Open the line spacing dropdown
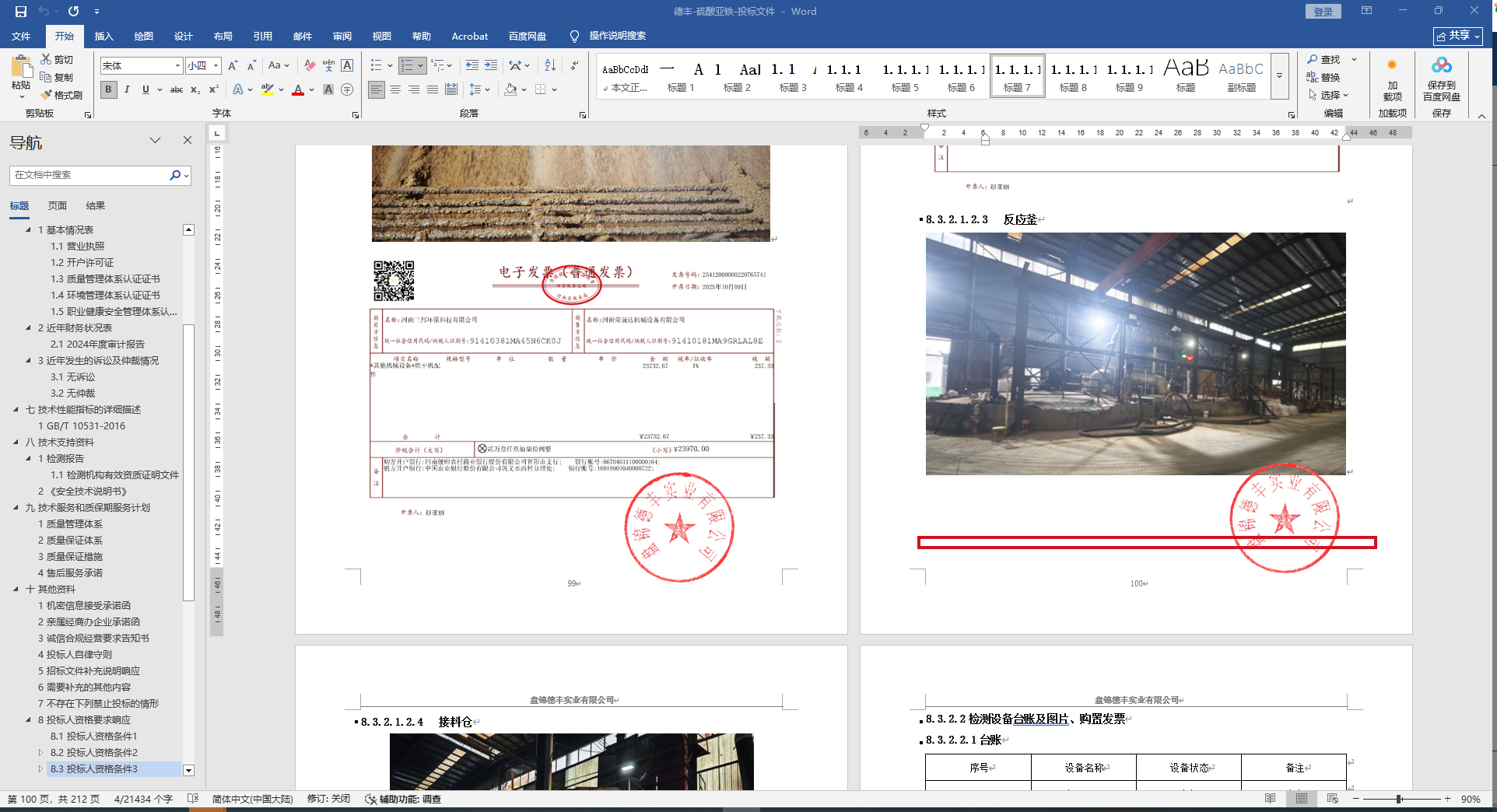 [487, 89]
